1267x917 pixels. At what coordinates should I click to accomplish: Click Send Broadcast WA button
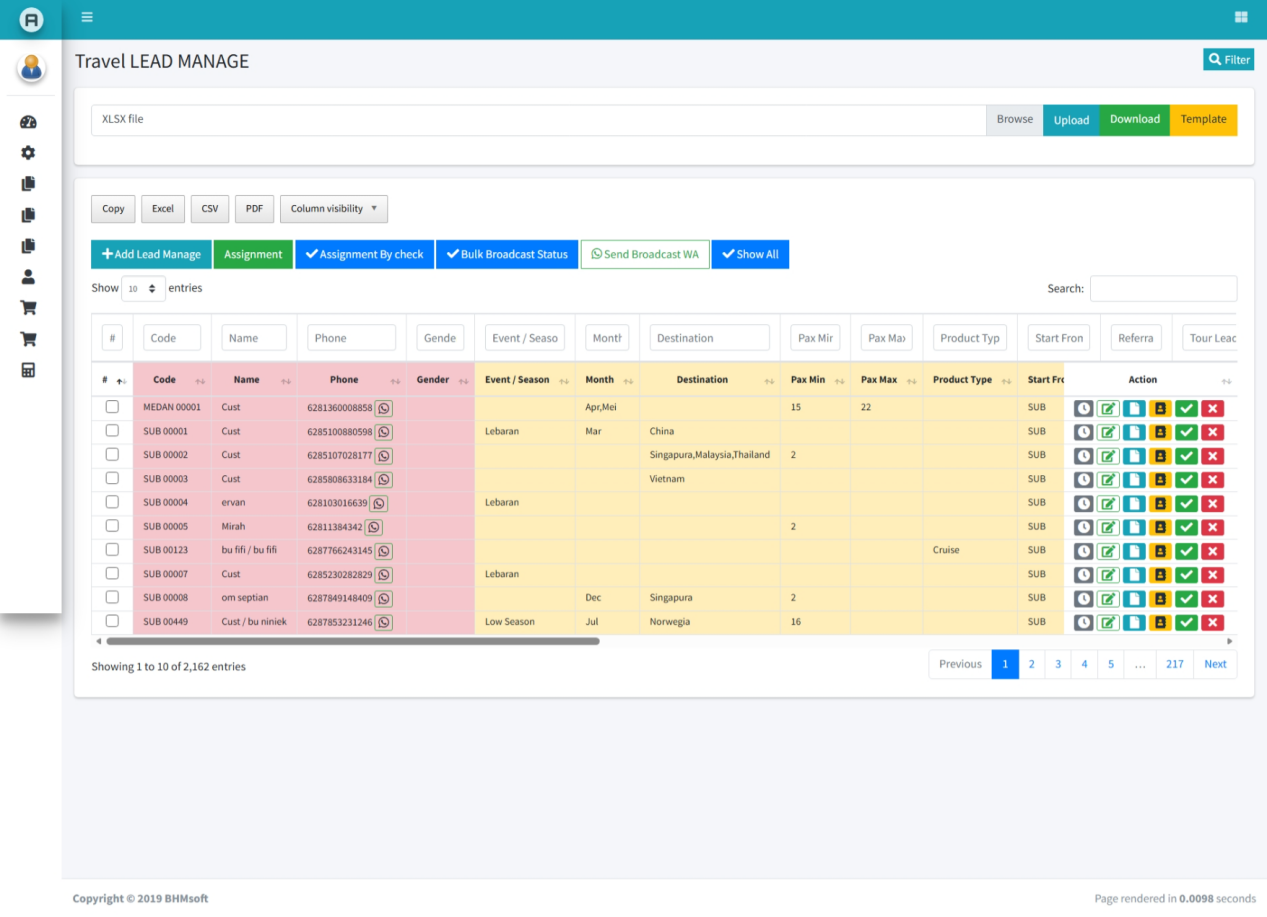coord(645,254)
